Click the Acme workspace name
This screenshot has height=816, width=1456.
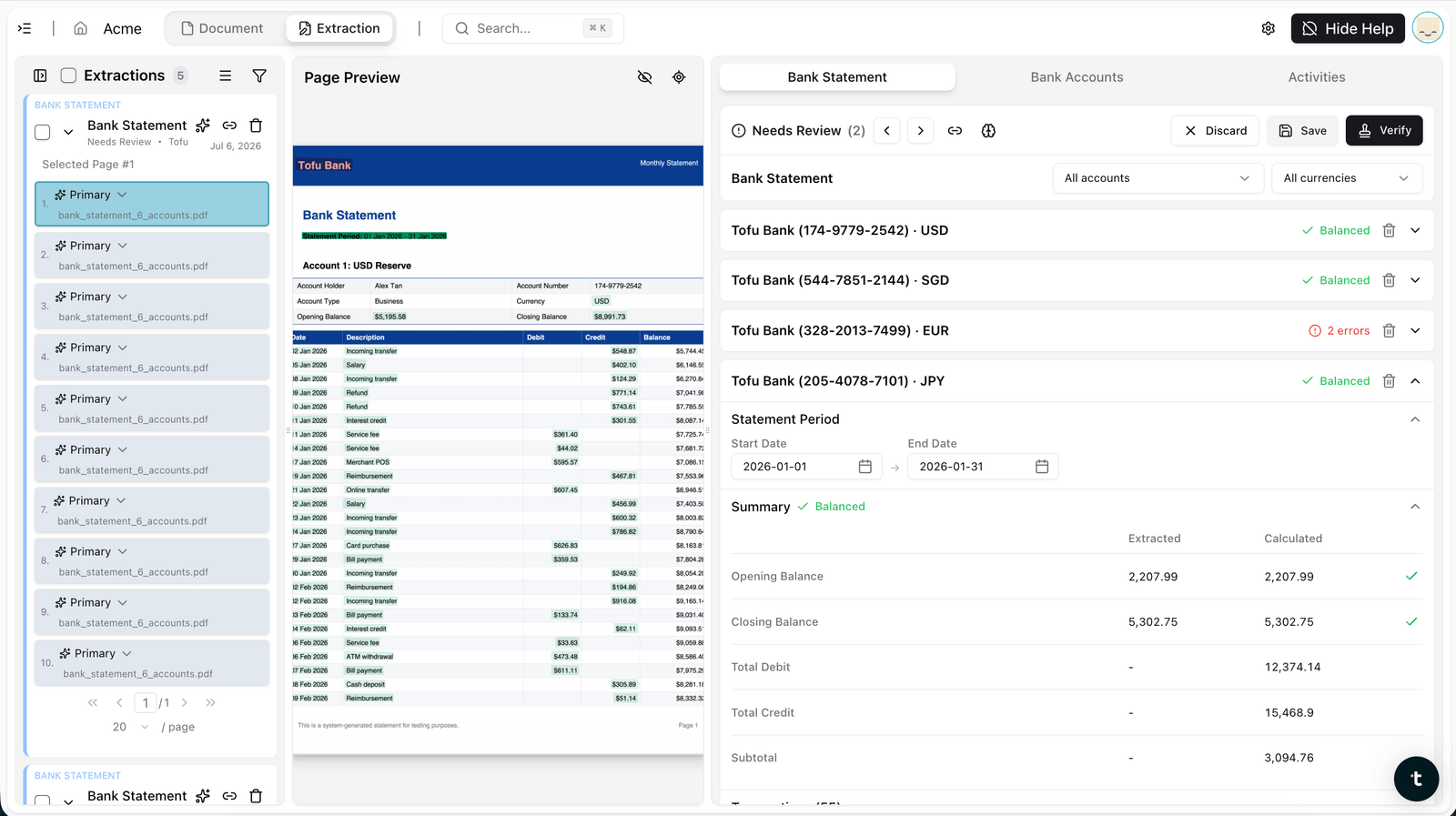(x=122, y=28)
